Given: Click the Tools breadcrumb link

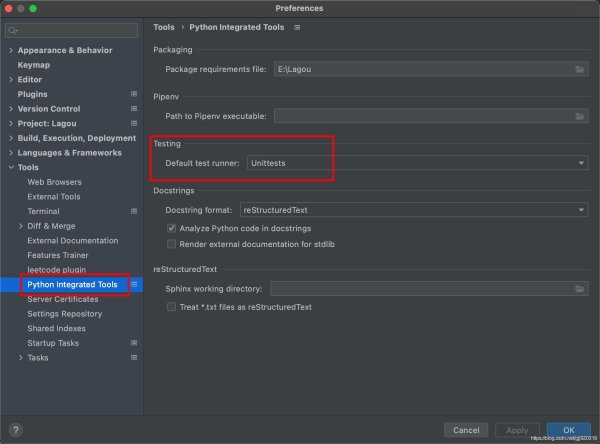Looking at the screenshot, I should [x=164, y=27].
